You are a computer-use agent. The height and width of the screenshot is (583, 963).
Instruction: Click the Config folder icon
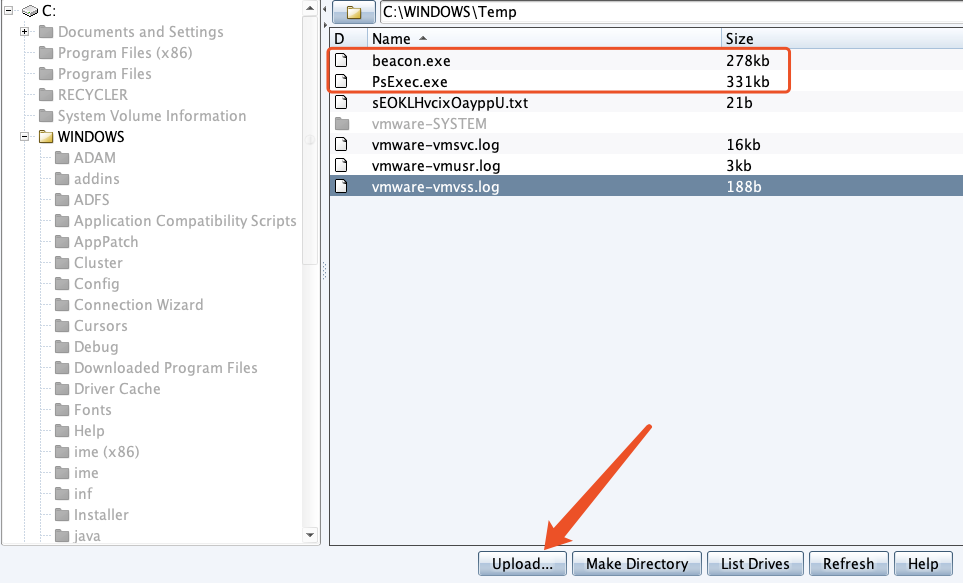[62, 284]
